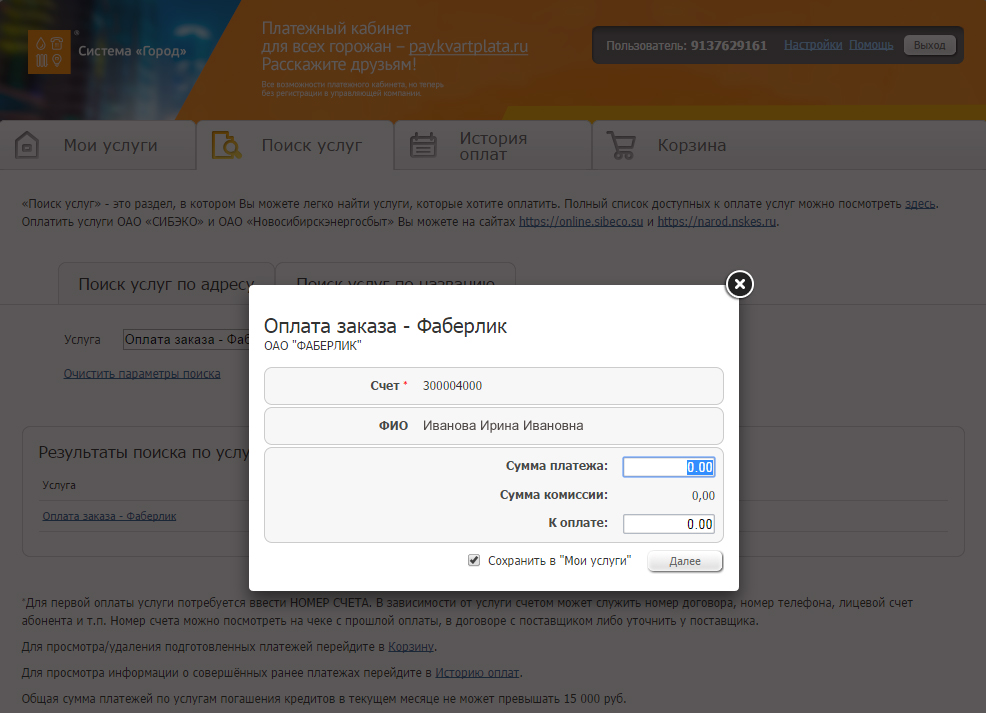The image size is (986, 713).
Task: Focus the Сумма платежа input field
Action: [668, 467]
